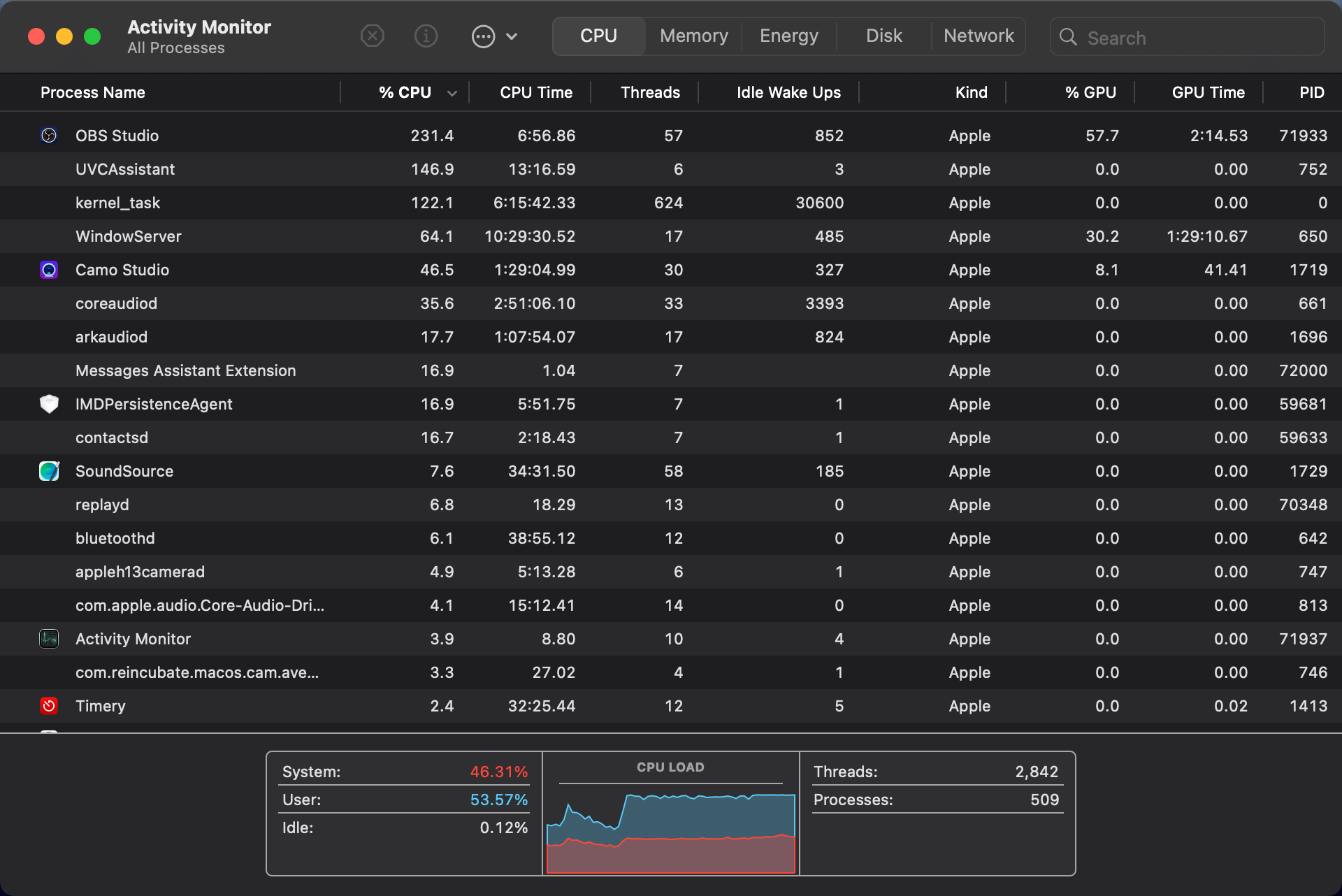The height and width of the screenshot is (896, 1342).
Task: Click the Camo Studio icon in the process list
Action: [49, 270]
